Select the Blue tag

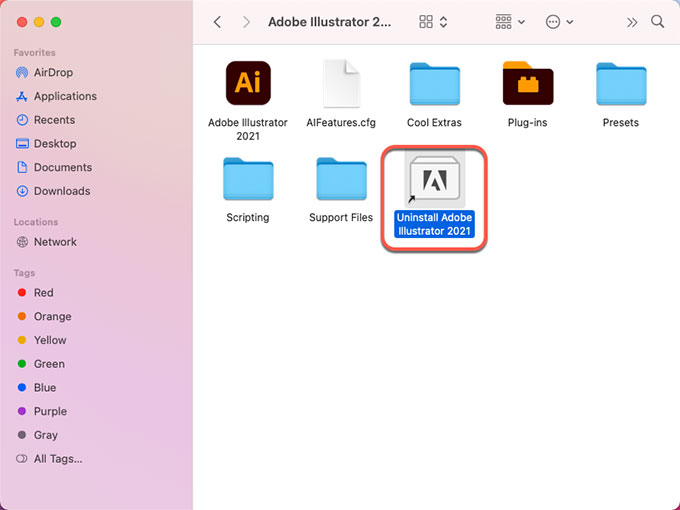click(36, 388)
